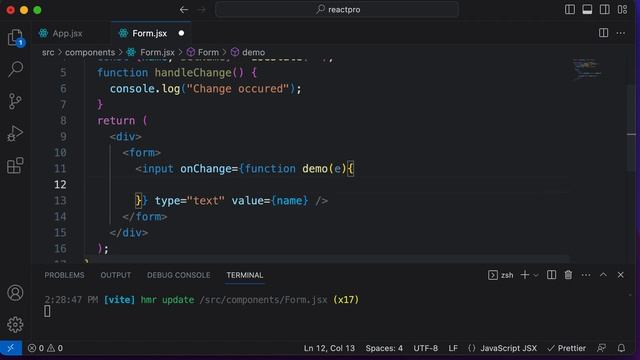Click the src breadcrumb segment
The width and height of the screenshot is (640, 360).
point(48,52)
